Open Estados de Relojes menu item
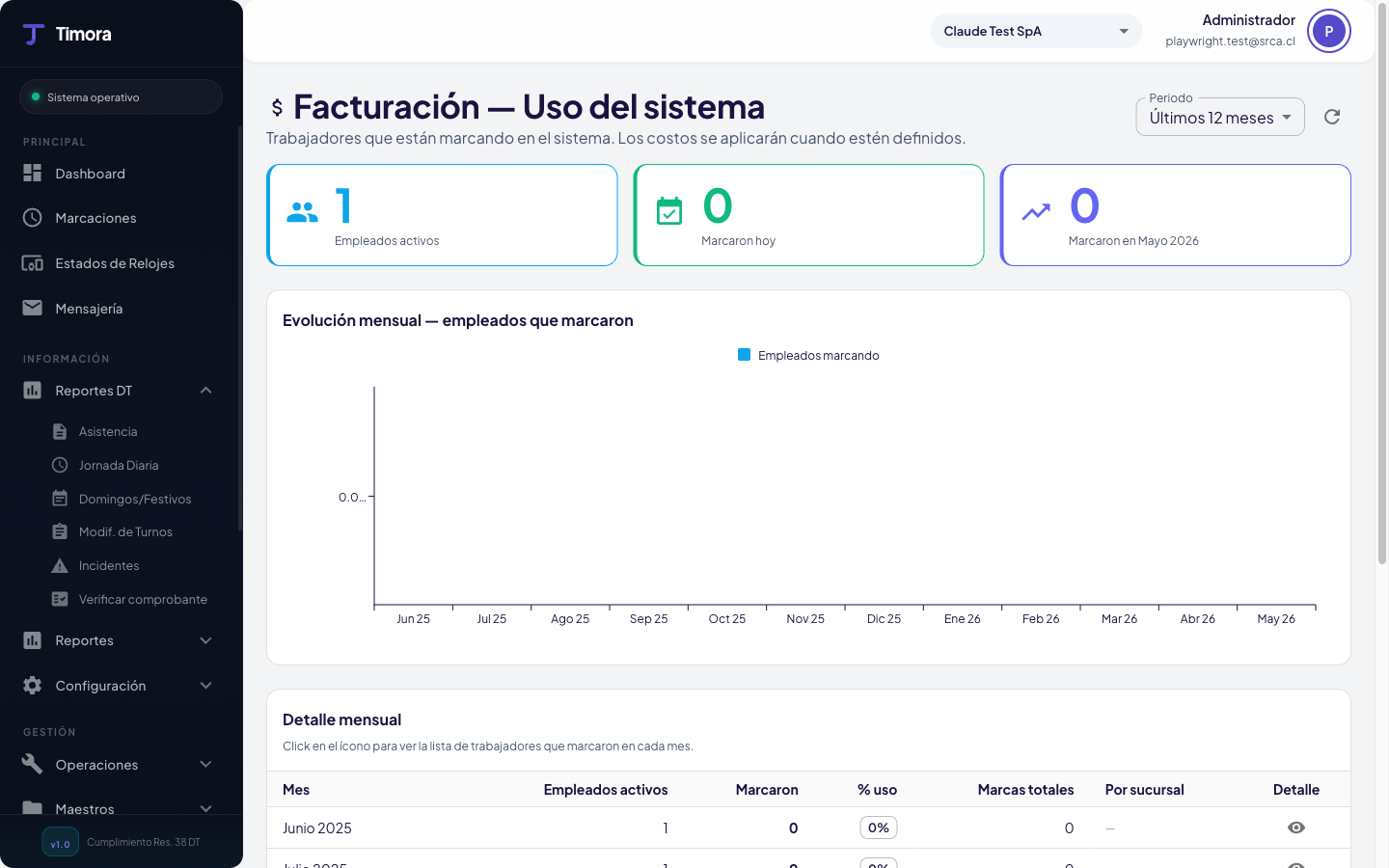This screenshot has width=1389, height=868. pyautogui.click(x=121, y=263)
